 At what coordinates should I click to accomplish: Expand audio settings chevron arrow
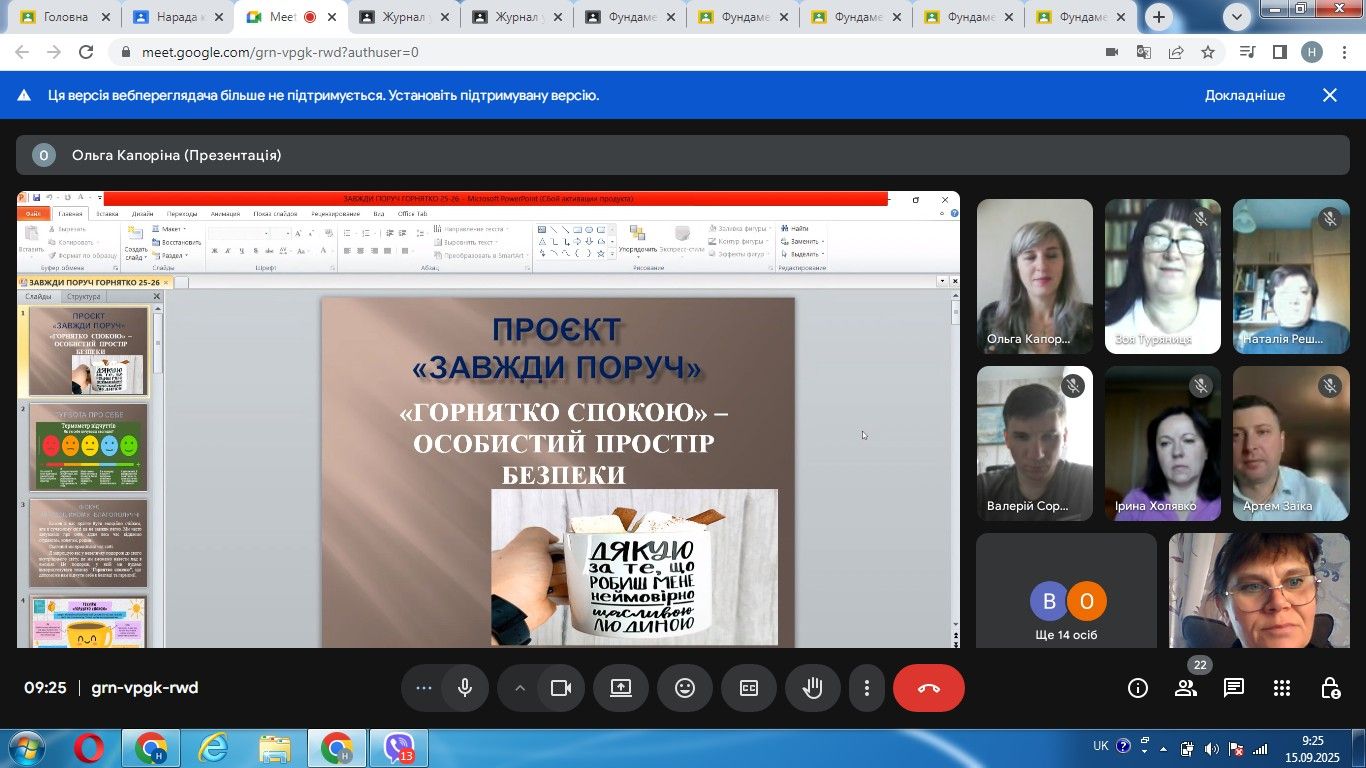(520, 688)
